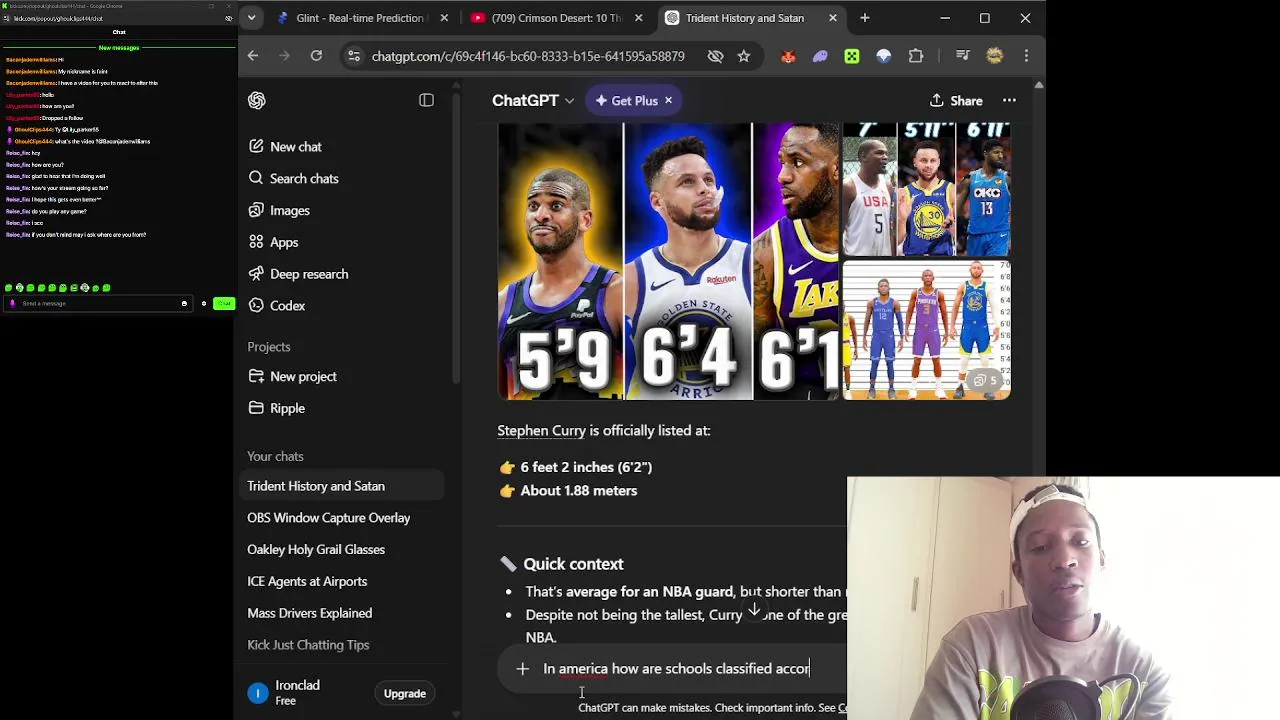This screenshot has height=720, width=1280.
Task: Open a new browser tab
Action: click(x=865, y=18)
